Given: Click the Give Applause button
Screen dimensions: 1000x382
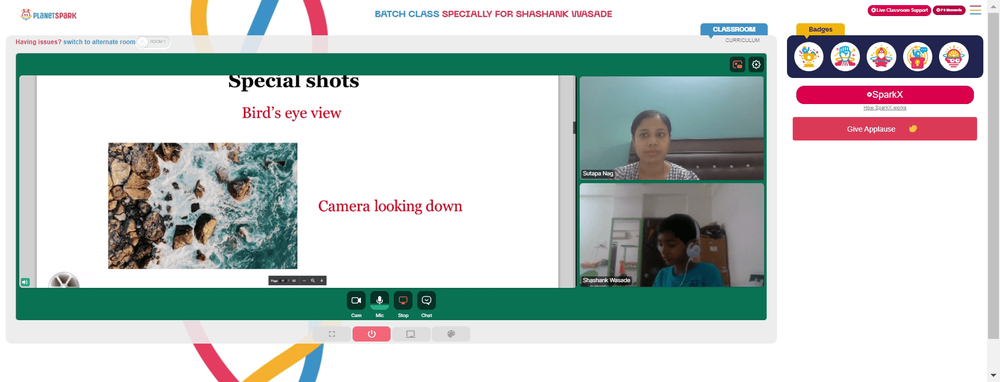Looking at the screenshot, I should [x=885, y=129].
